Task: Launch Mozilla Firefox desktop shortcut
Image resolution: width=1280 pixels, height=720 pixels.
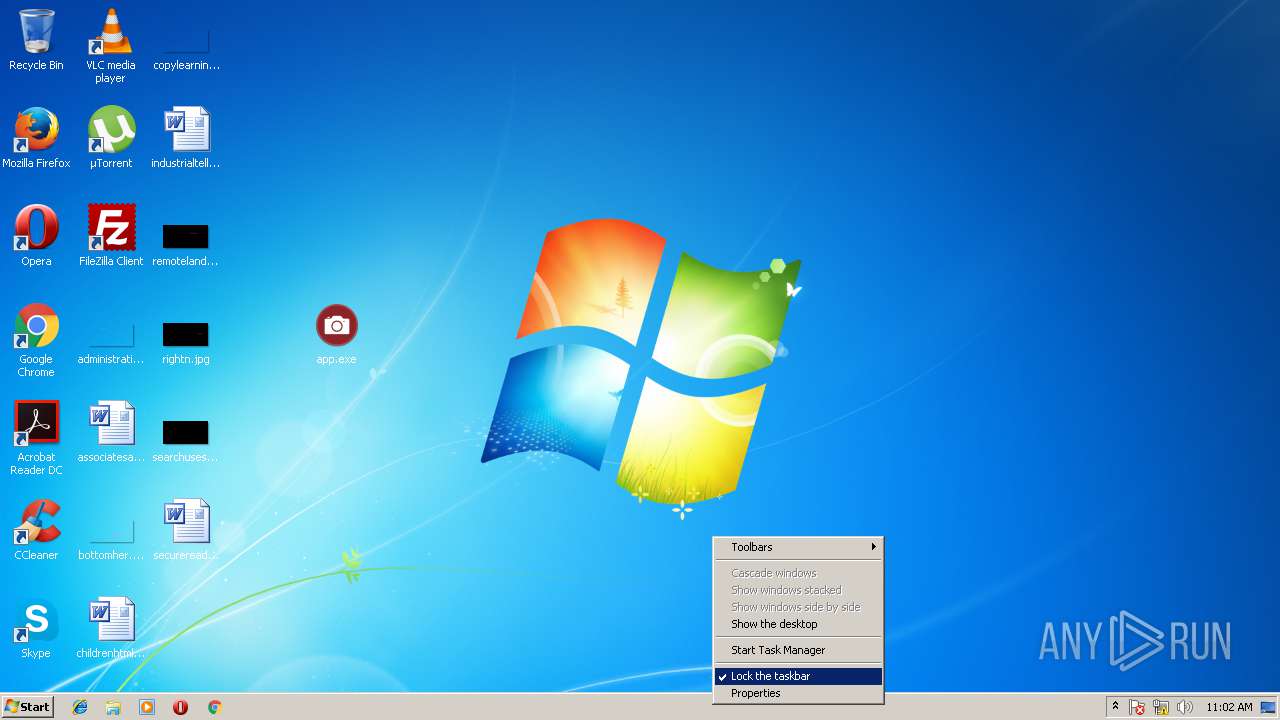Action: [36, 138]
